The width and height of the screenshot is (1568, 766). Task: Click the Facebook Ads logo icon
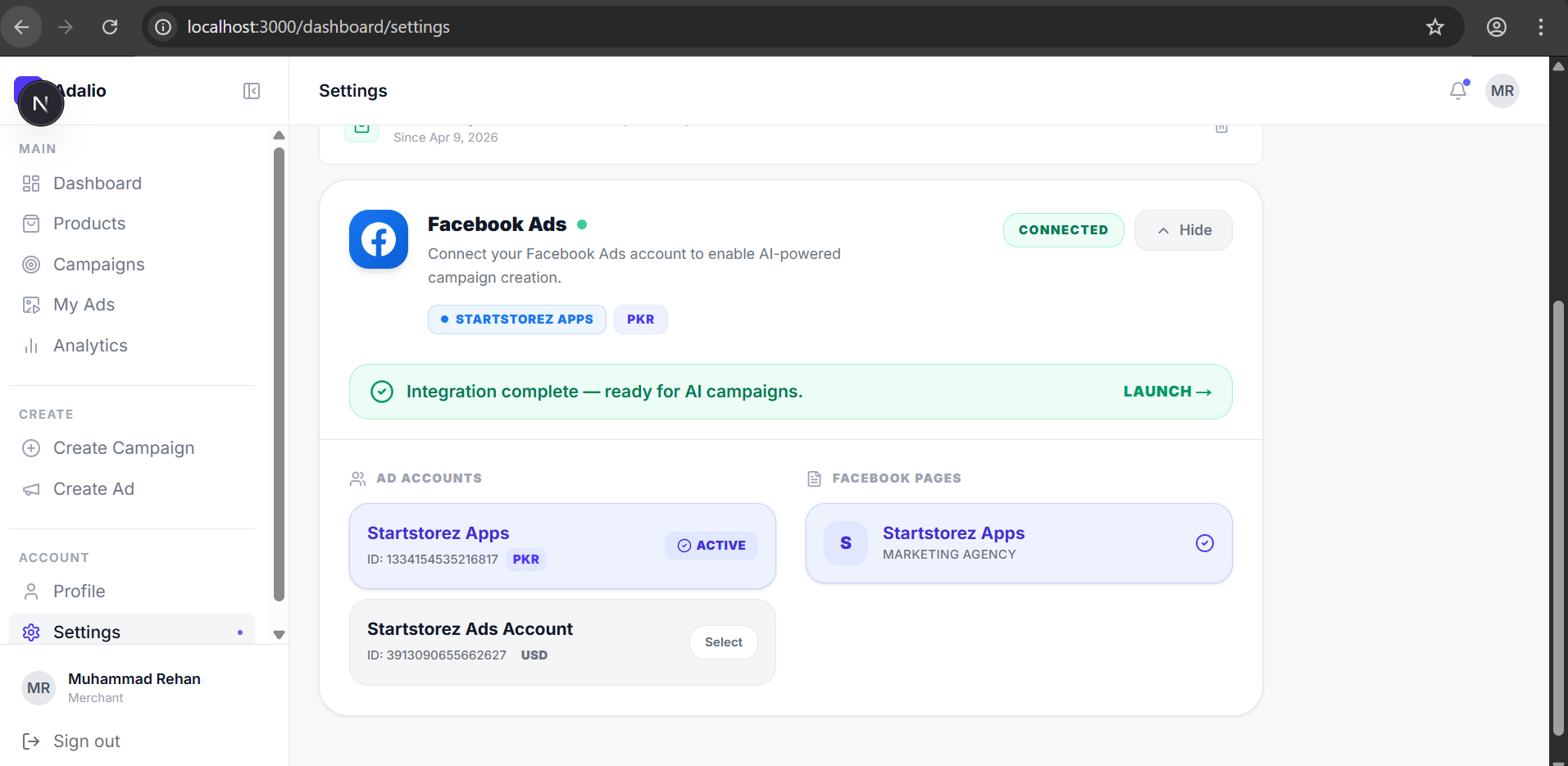click(x=379, y=239)
